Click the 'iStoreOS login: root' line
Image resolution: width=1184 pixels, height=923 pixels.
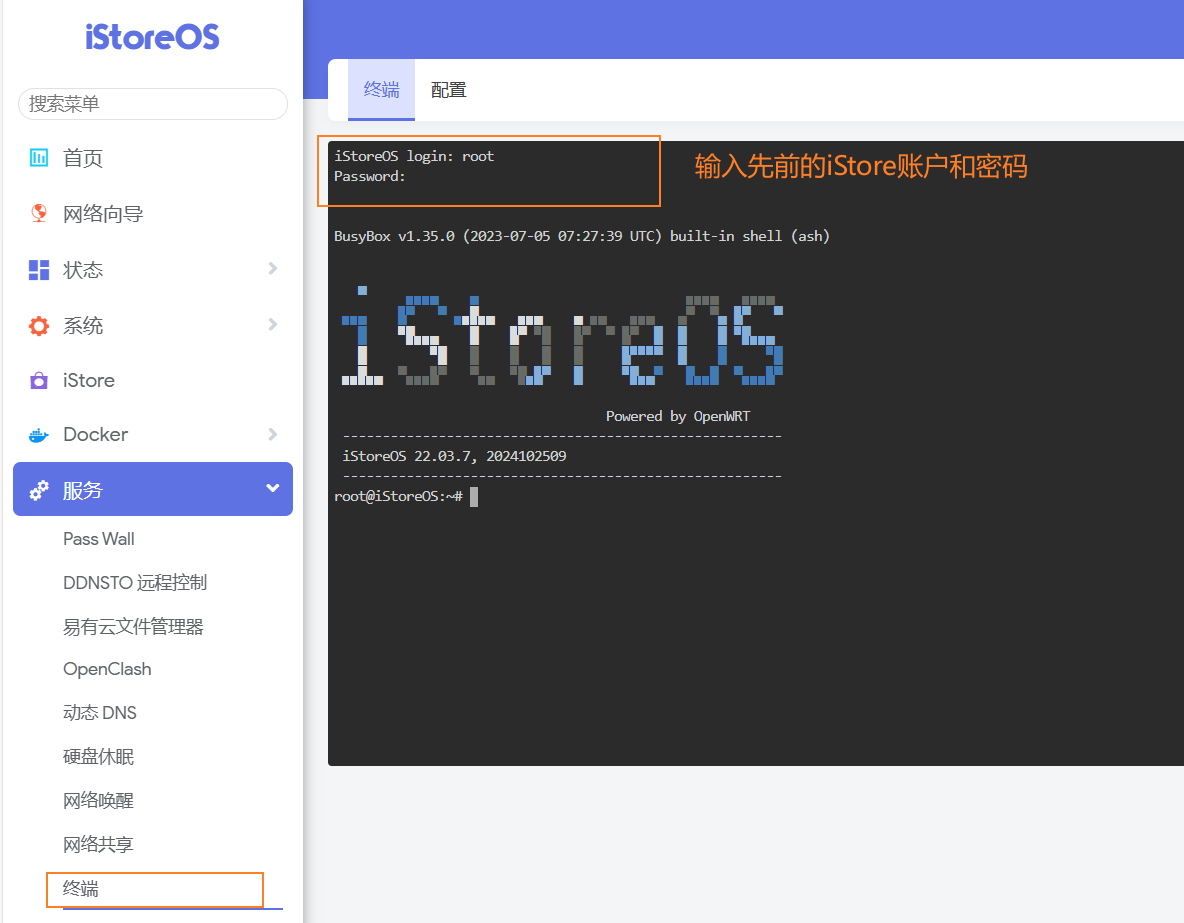[x=414, y=156]
